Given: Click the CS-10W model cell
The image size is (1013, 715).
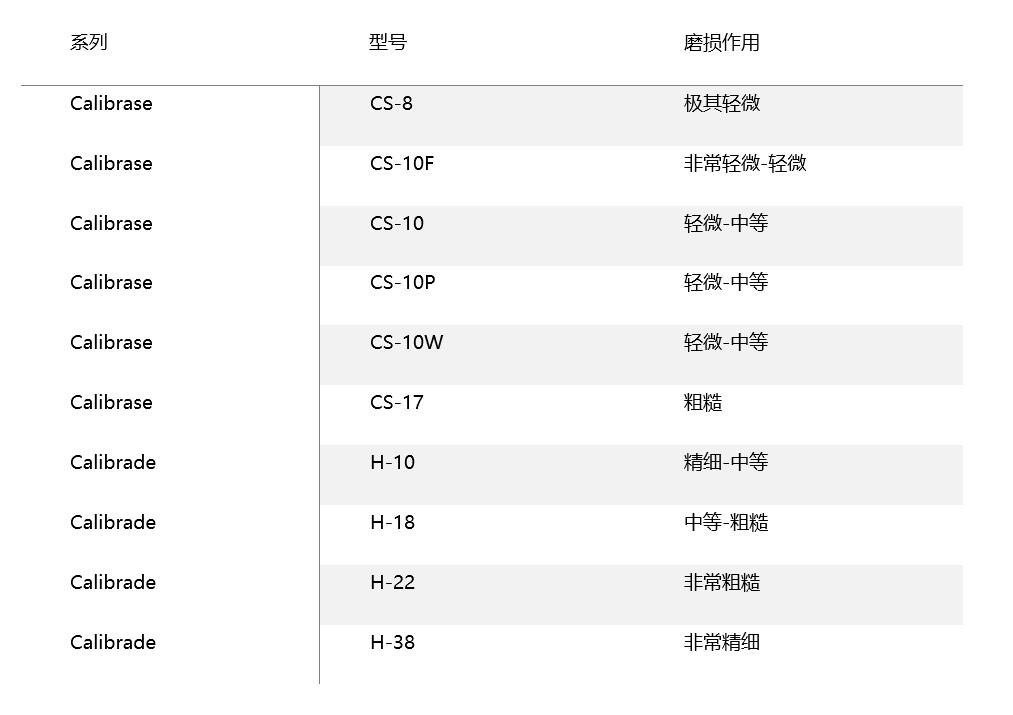Looking at the screenshot, I should pyautogui.click(x=406, y=342).
